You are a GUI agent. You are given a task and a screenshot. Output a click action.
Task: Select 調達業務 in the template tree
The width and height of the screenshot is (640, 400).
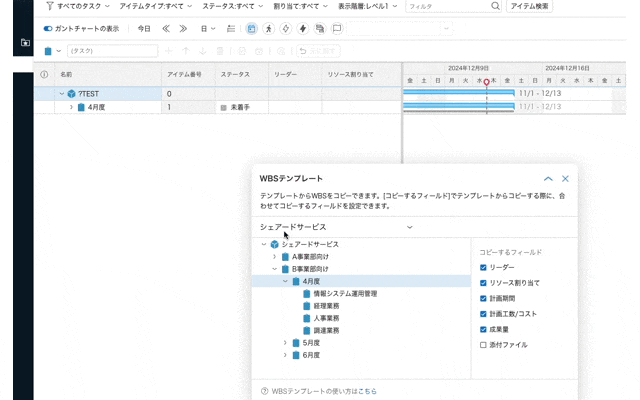(326, 331)
